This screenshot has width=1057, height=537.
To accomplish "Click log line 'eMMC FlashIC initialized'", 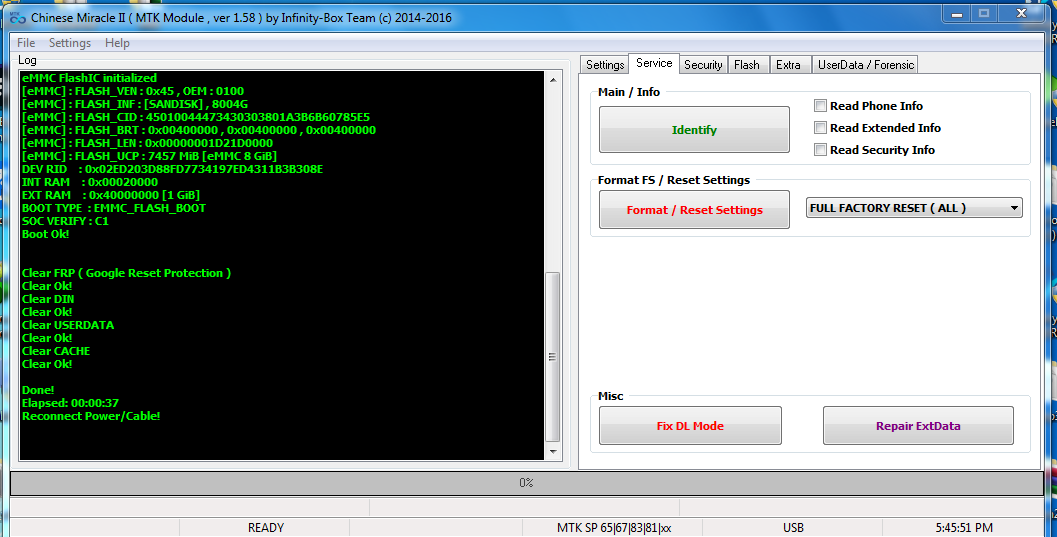I will [x=89, y=77].
